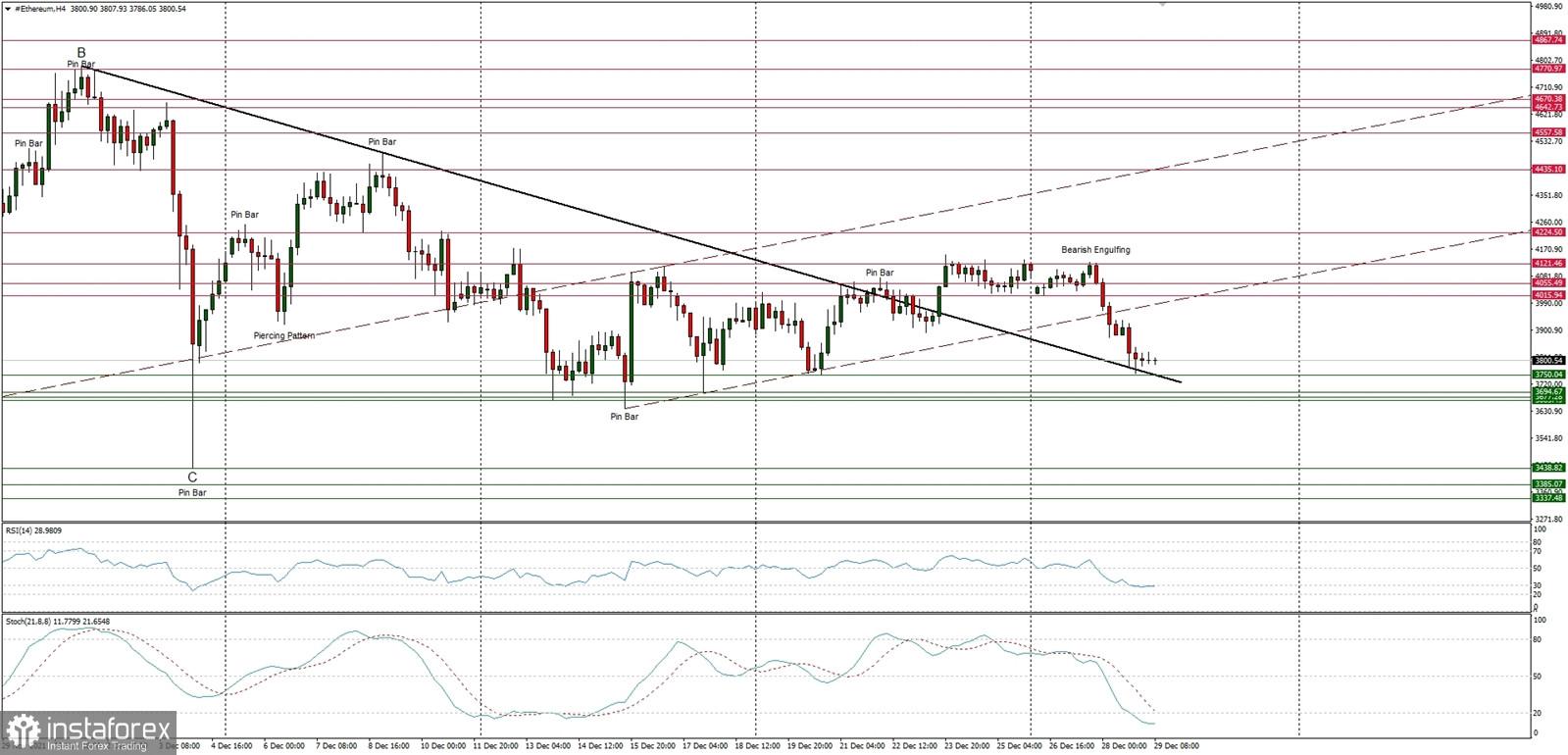The image size is (1568, 755).
Task: Select the B wave label
Action: [x=81, y=53]
